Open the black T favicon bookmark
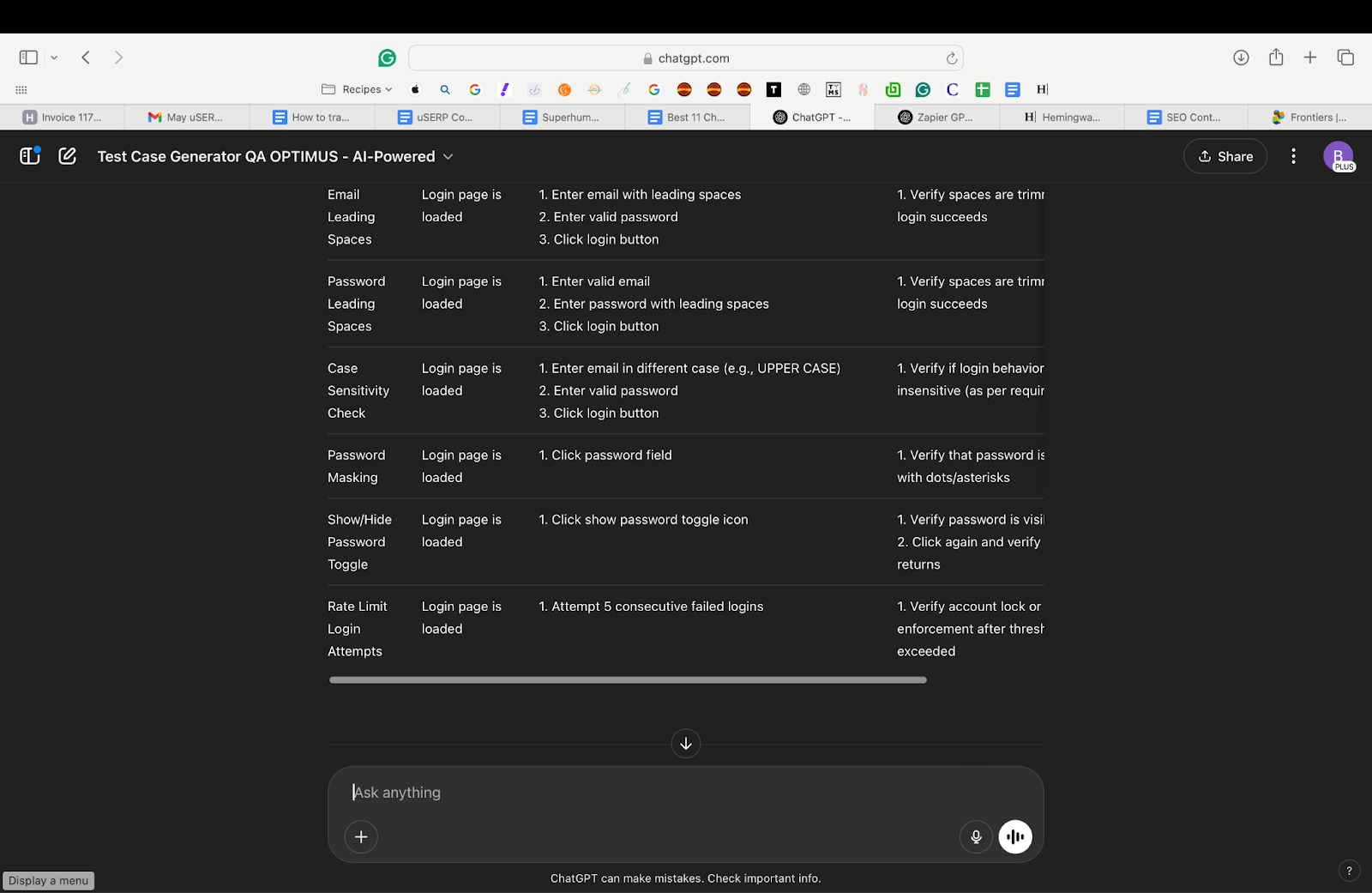1372x893 pixels. click(x=773, y=89)
